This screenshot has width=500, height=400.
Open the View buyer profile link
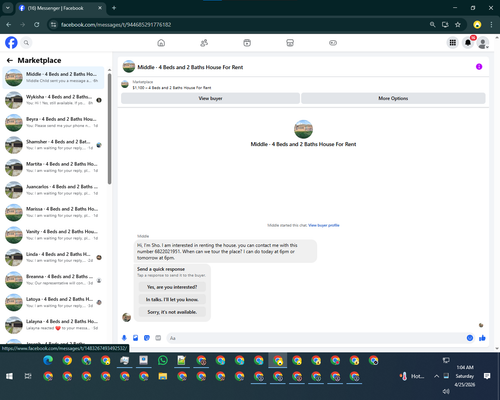(x=324, y=225)
